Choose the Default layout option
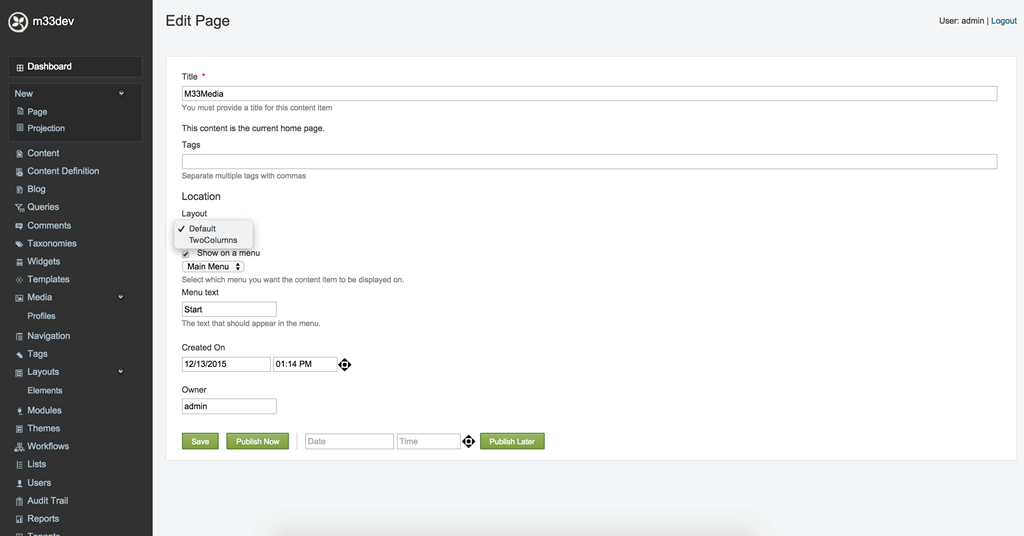The width and height of the screenshot is (1024, 536). coord(202,228)
